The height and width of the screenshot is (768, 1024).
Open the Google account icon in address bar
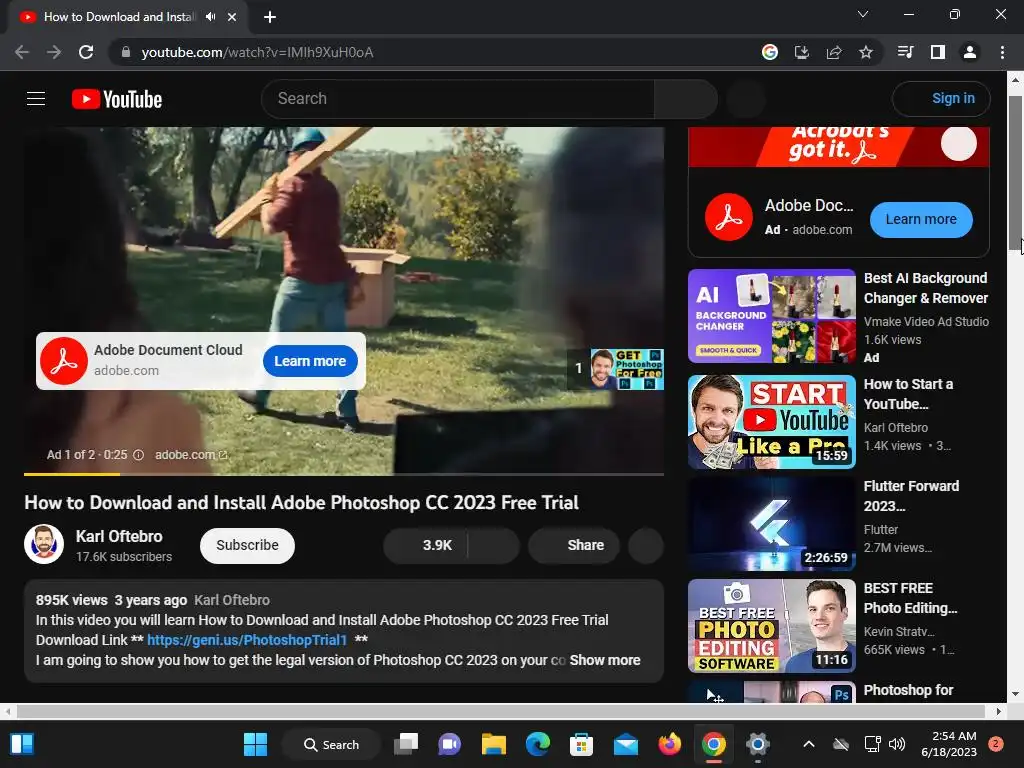click(770, 52)
